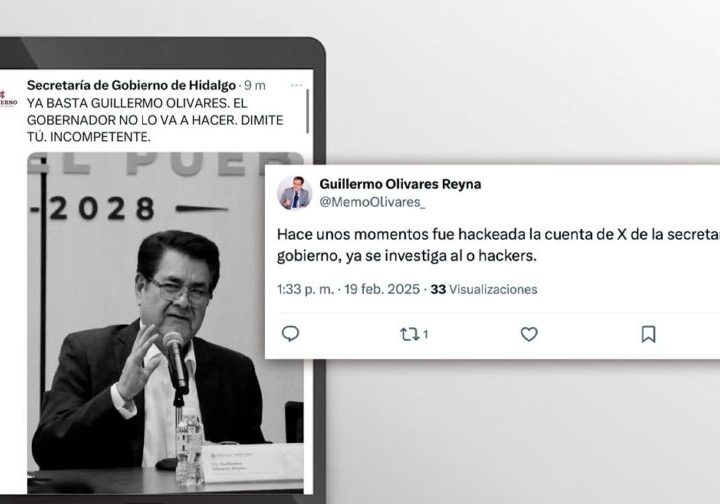Like the tweet with heart icon
Screen dimensions: 720x504
coord(529,334)
